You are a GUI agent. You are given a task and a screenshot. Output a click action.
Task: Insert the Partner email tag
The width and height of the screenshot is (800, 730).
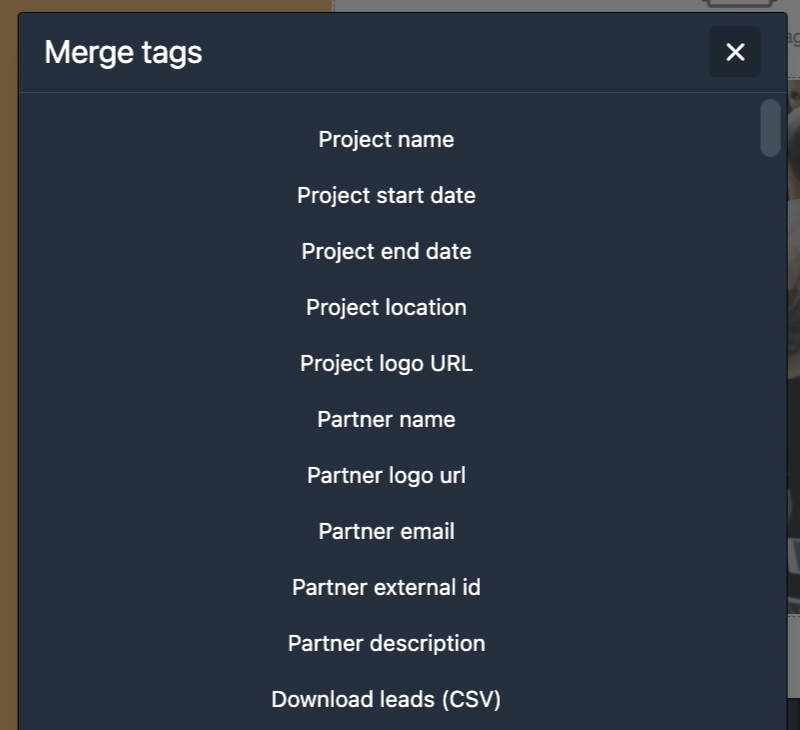point(386,532)
